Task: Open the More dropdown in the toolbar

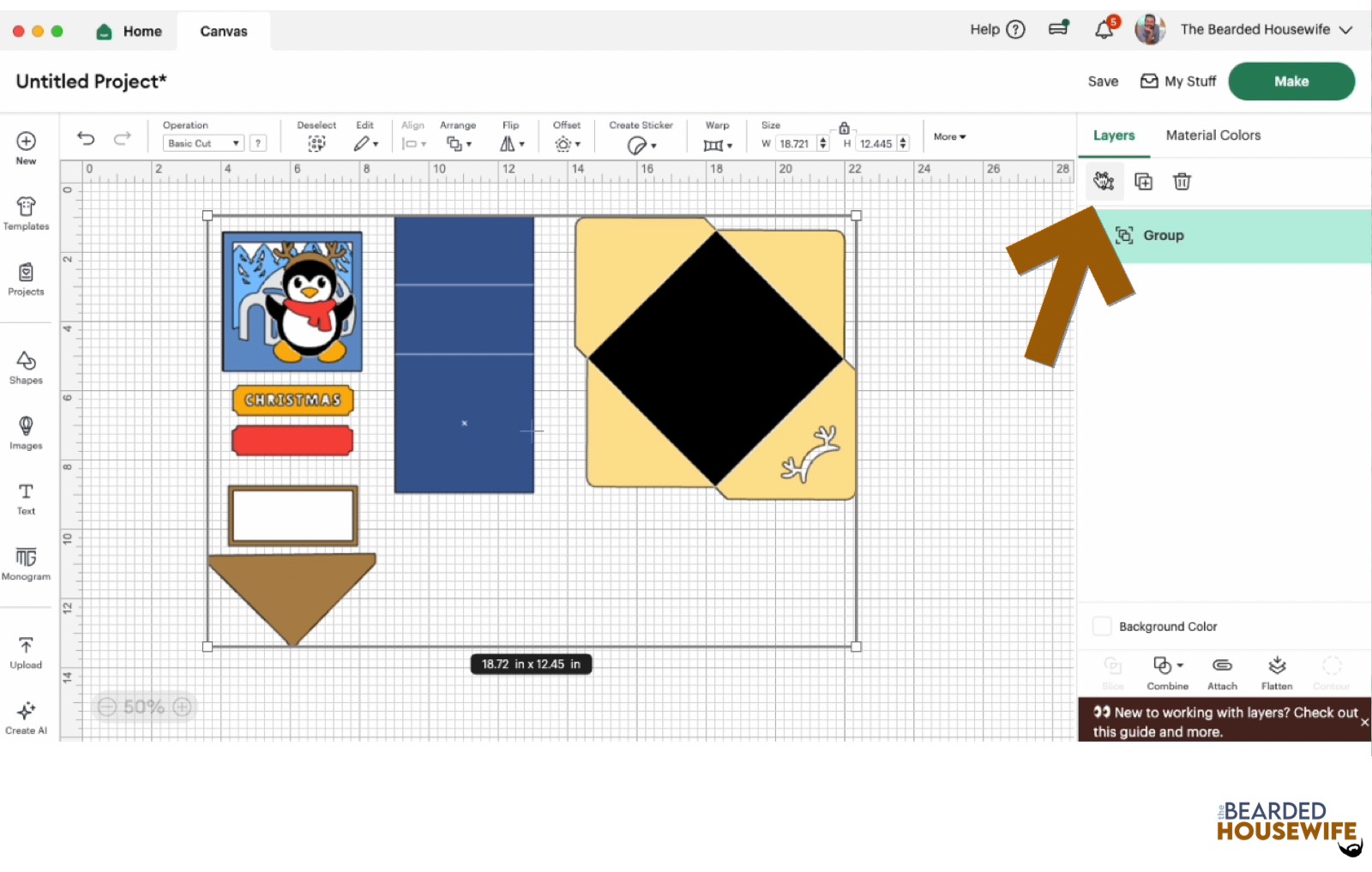Action: [x=948, y=136]
